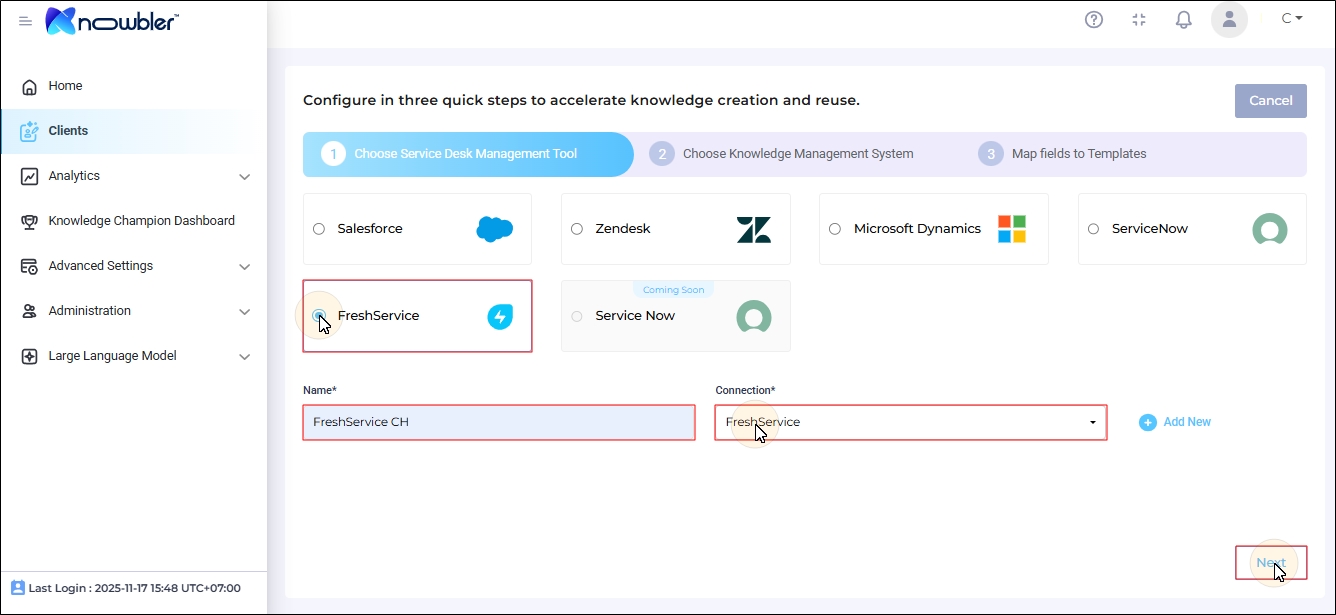The height and width of the screenshot is (615, 1336).
Task: Click the Name input field
Action: 498,422
